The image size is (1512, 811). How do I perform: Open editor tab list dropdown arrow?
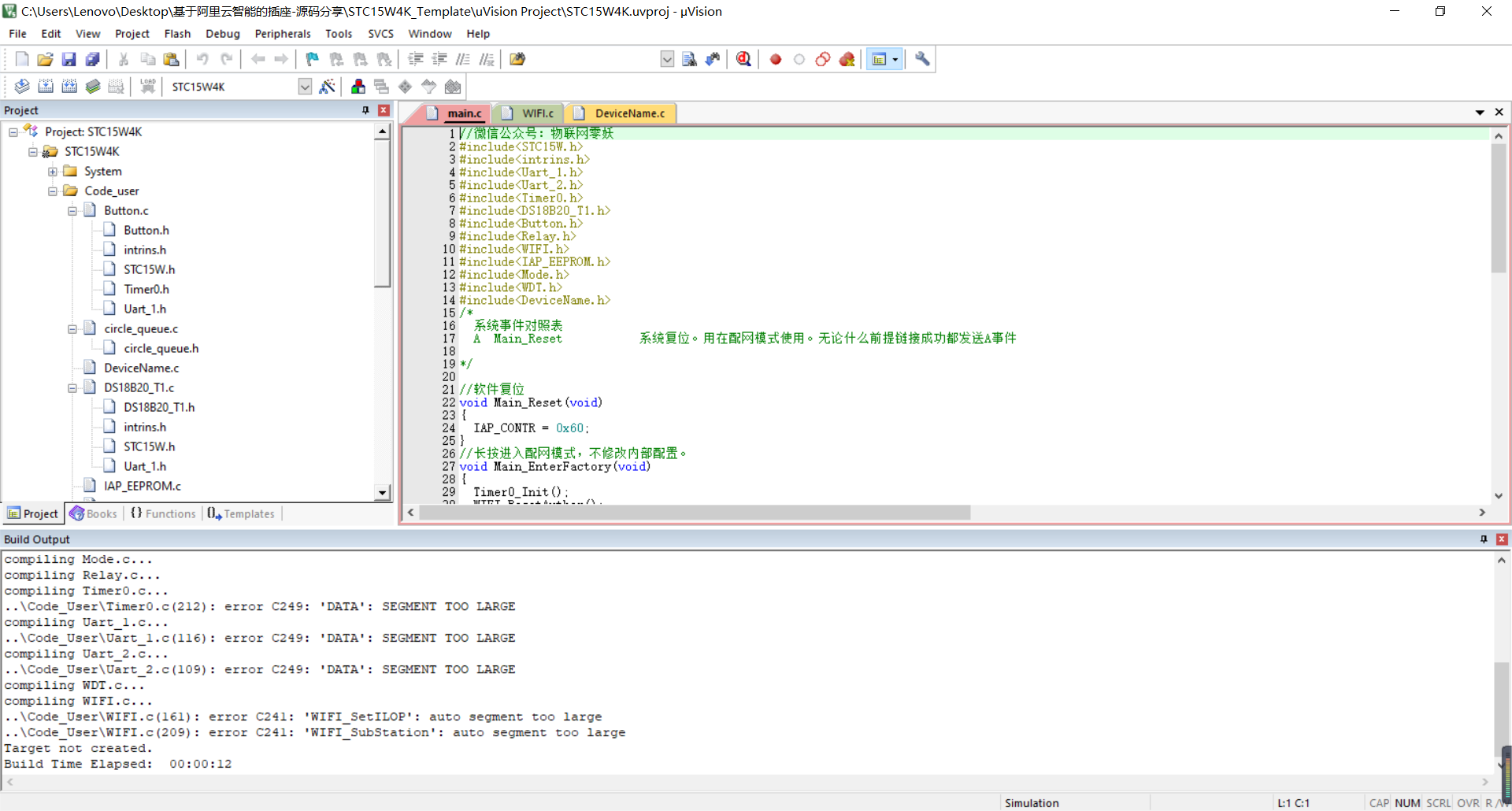point(1480,113)
